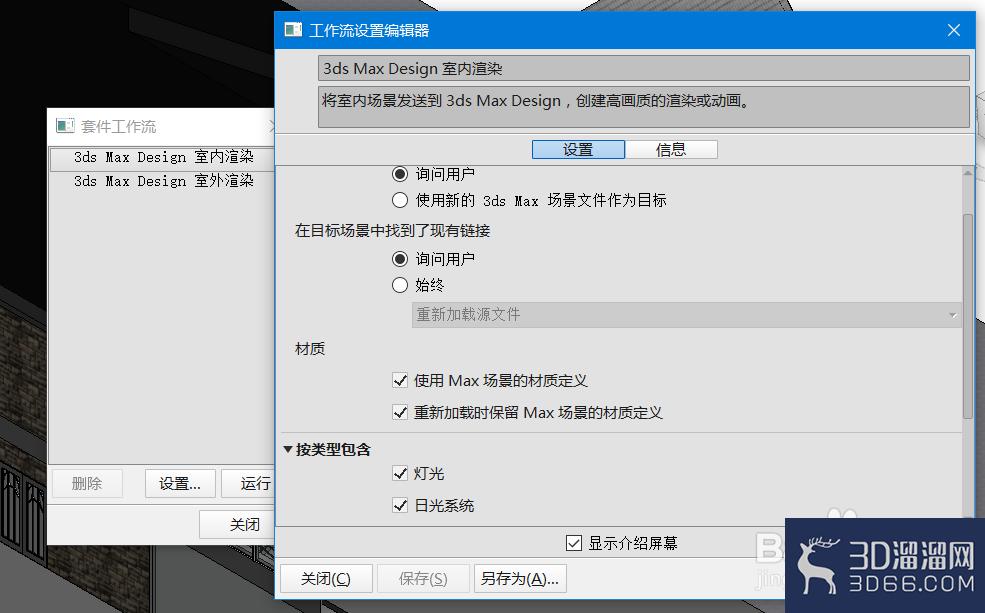Open the 重新加载源文件 dropdown

(687, 315)
